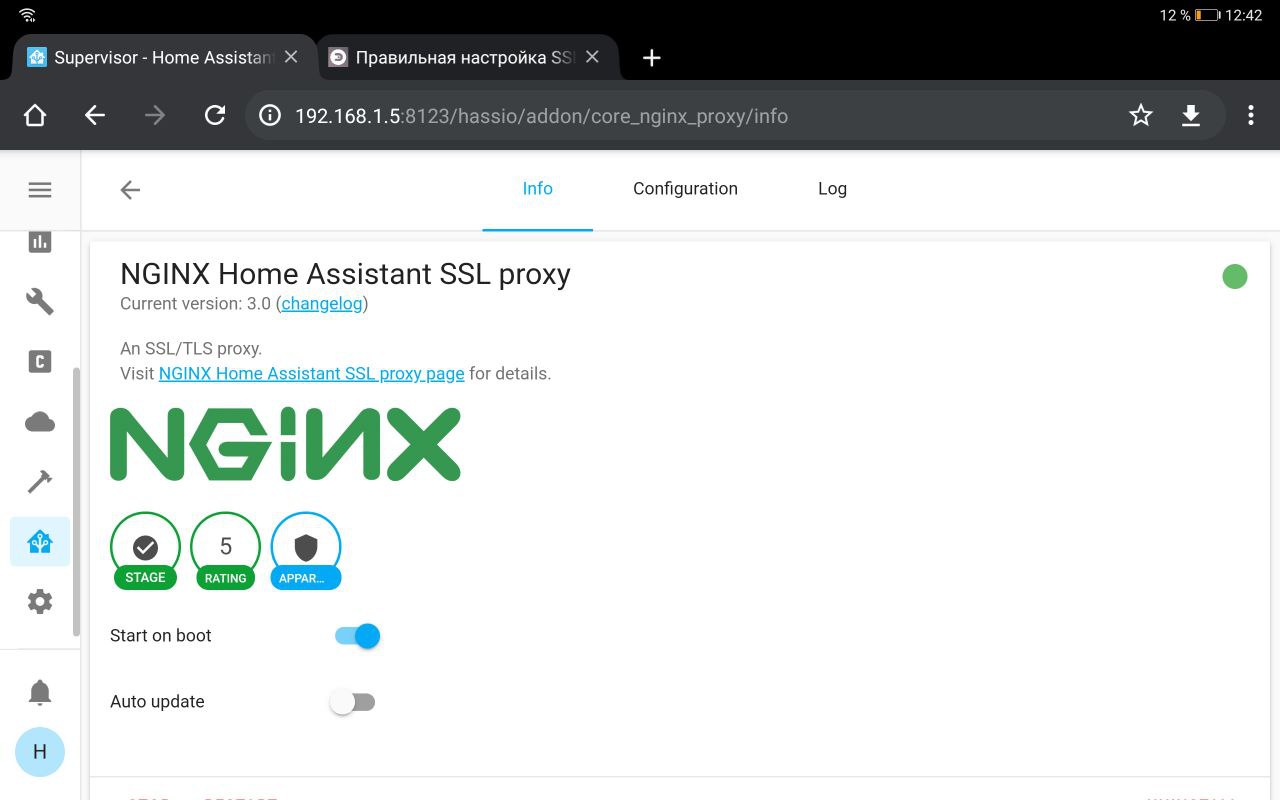The width and height of the screenshot is (1280, 800).
Task: Open the hammer icon in sidebar
Action: coord(40,481)
